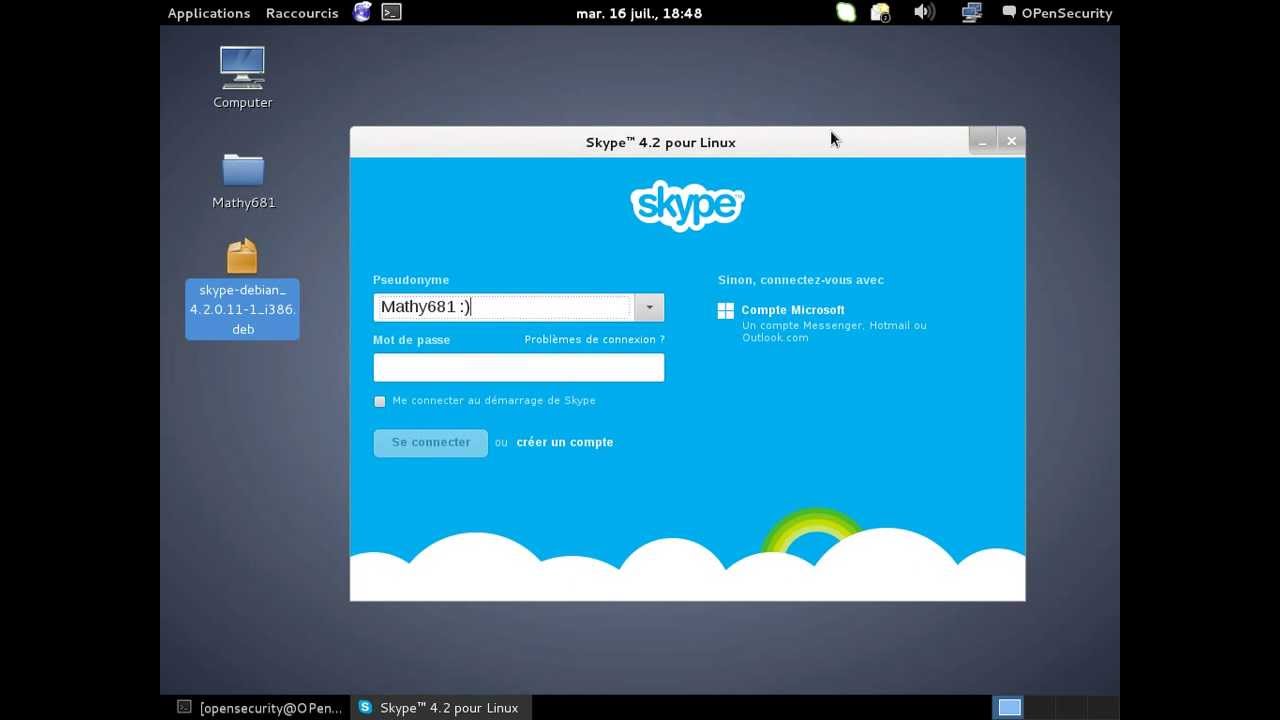1280x720 pixels.
Task: Open the OPenSecurity user menu
Action: [1058, 13]
